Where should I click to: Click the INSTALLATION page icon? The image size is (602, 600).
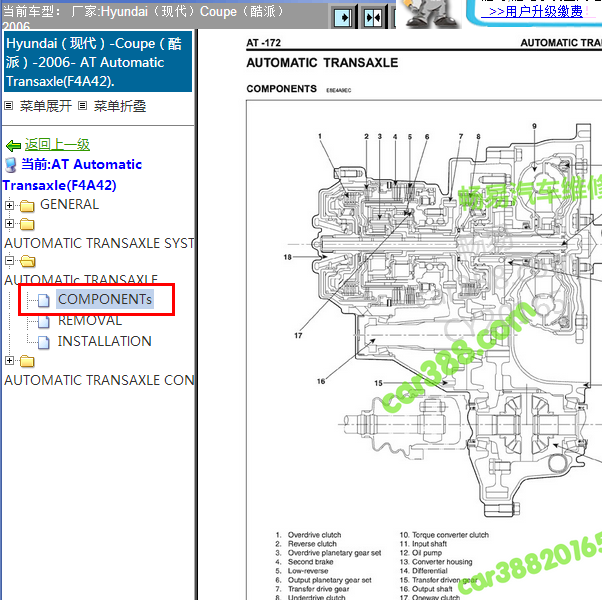(43, 342)
